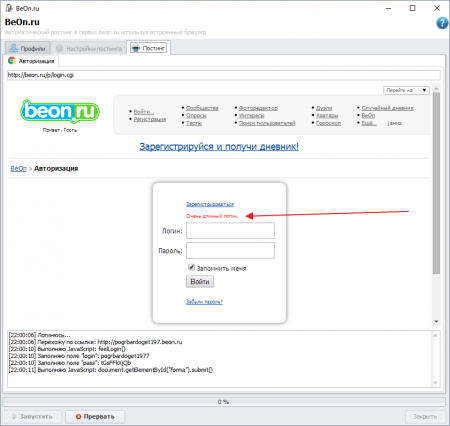The image size is (450, 426).
Task: Select the Авторизация browser tab
Action: (31, 61)
